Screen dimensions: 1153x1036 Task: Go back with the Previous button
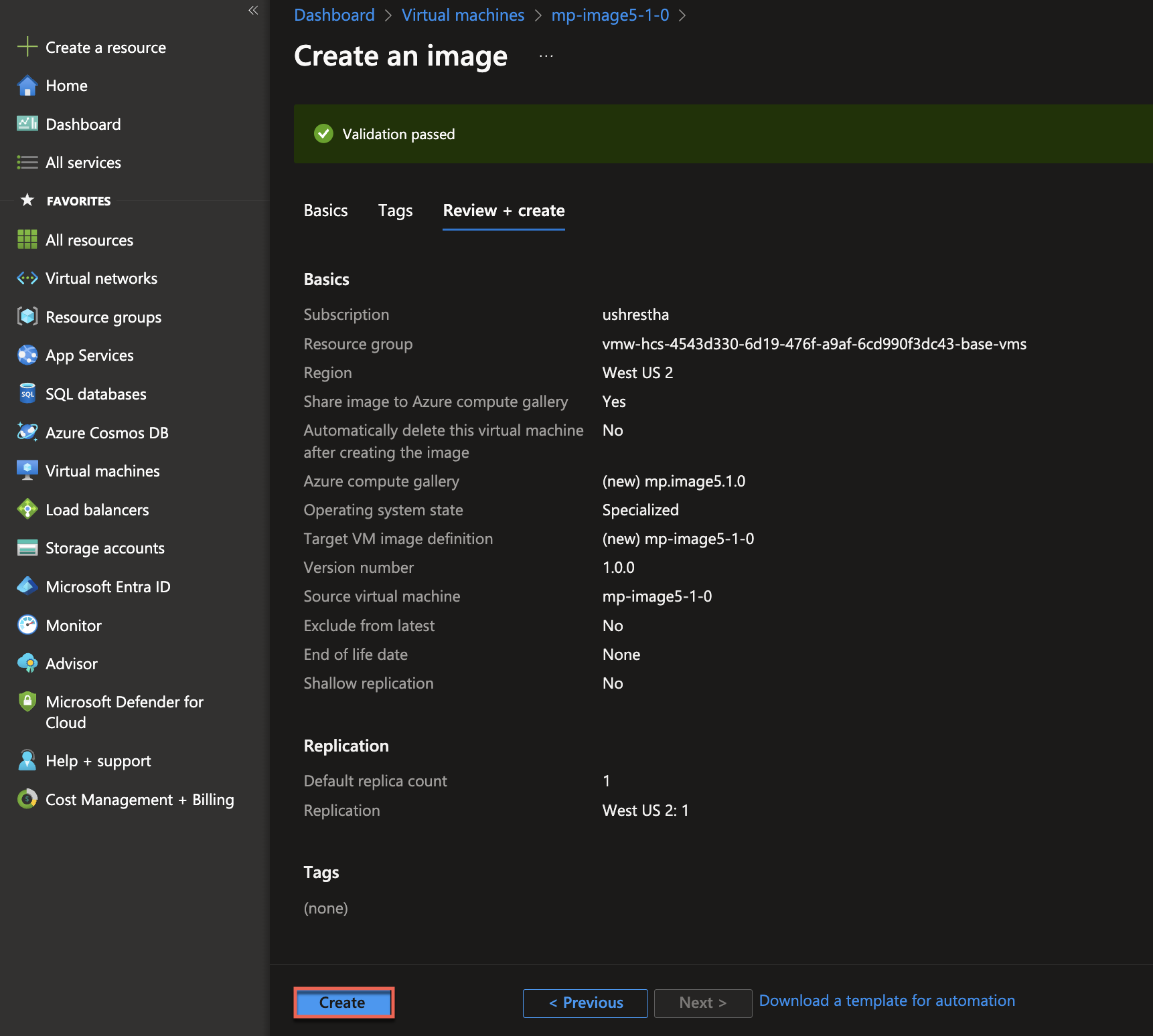(585, 1003)
